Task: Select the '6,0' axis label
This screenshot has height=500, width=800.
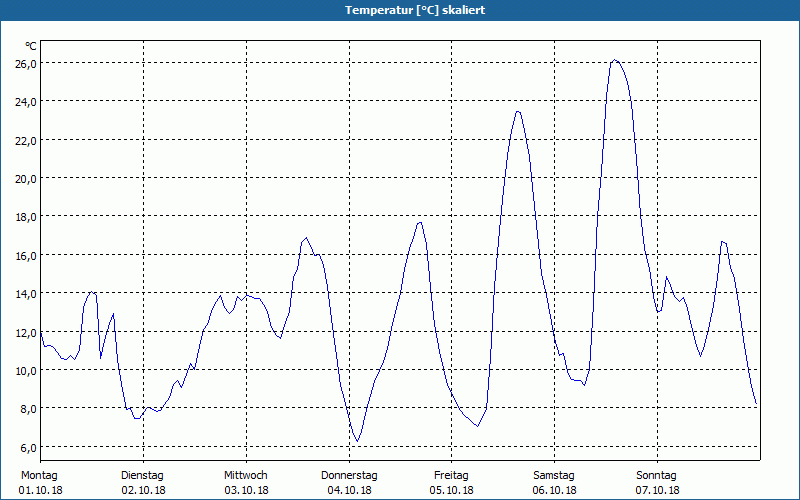Action: coord(28,447)
